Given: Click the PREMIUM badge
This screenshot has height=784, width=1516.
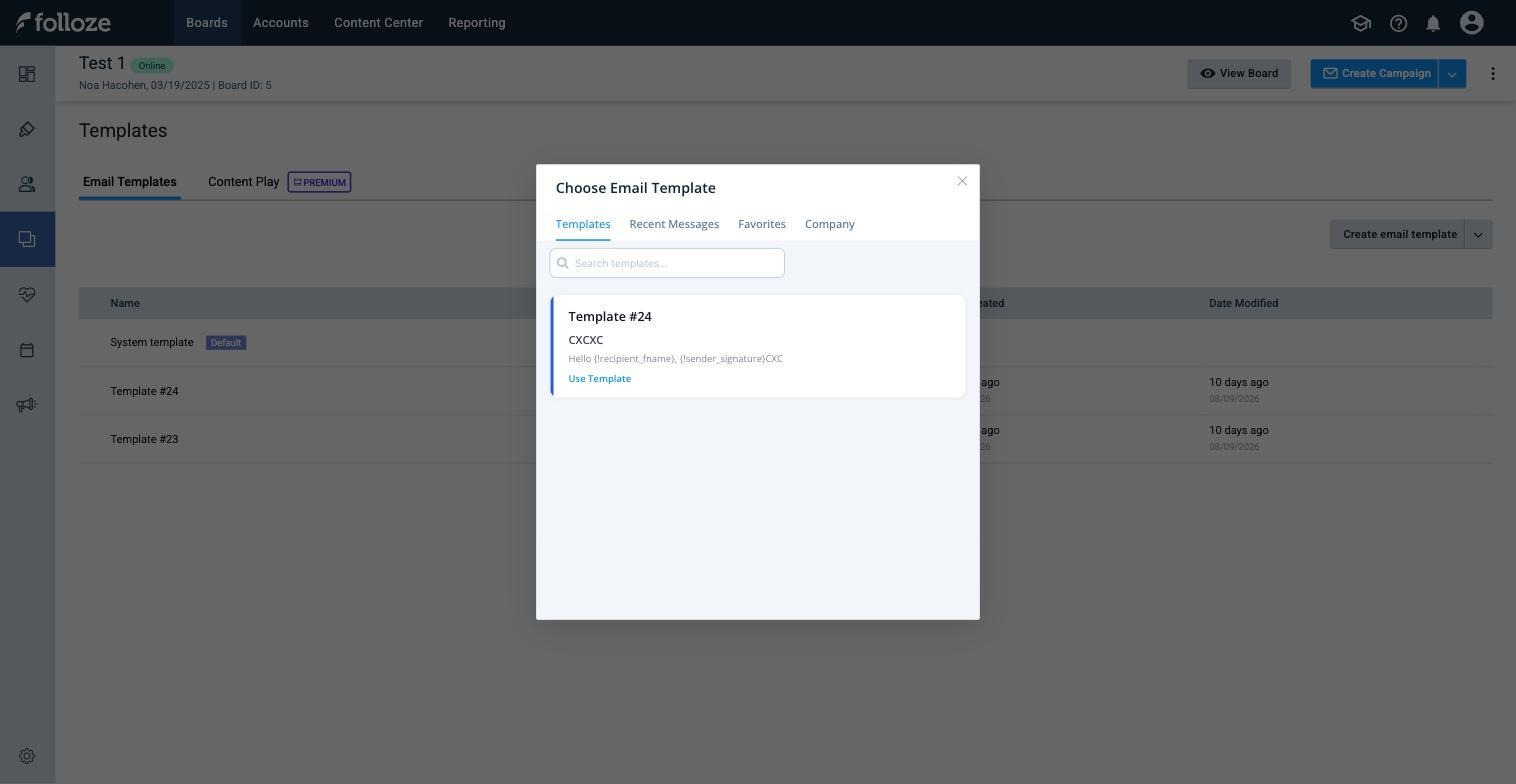Looking at the screenshot, I should 320,182.
